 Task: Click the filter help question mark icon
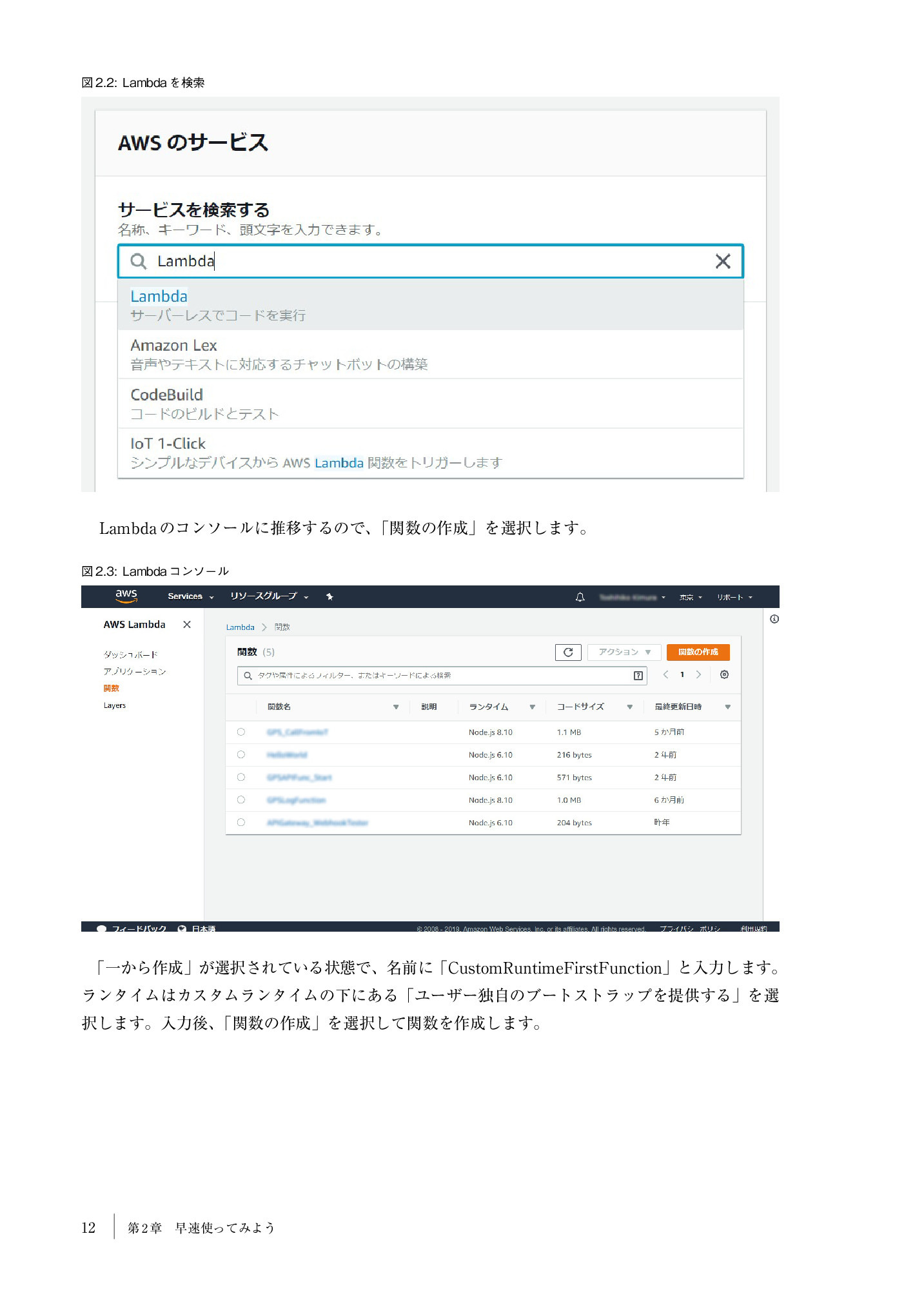(x=638, y=675)
